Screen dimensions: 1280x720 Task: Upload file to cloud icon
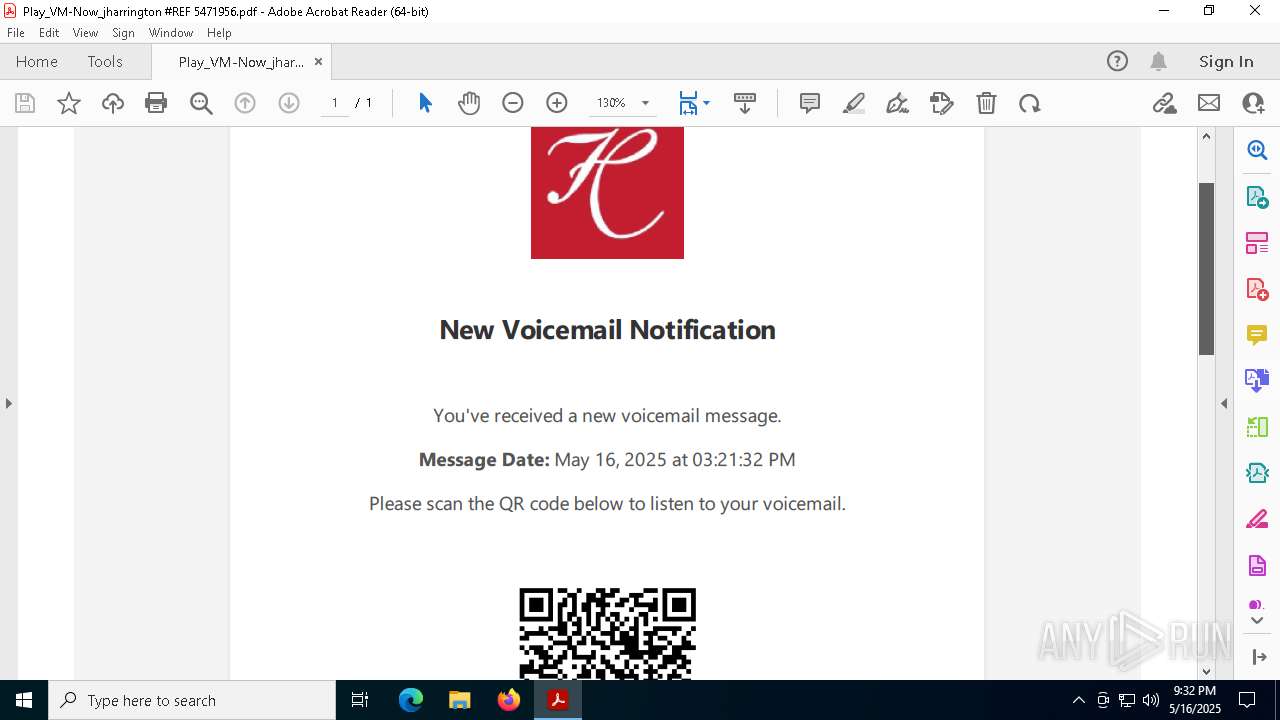point(113,103)
